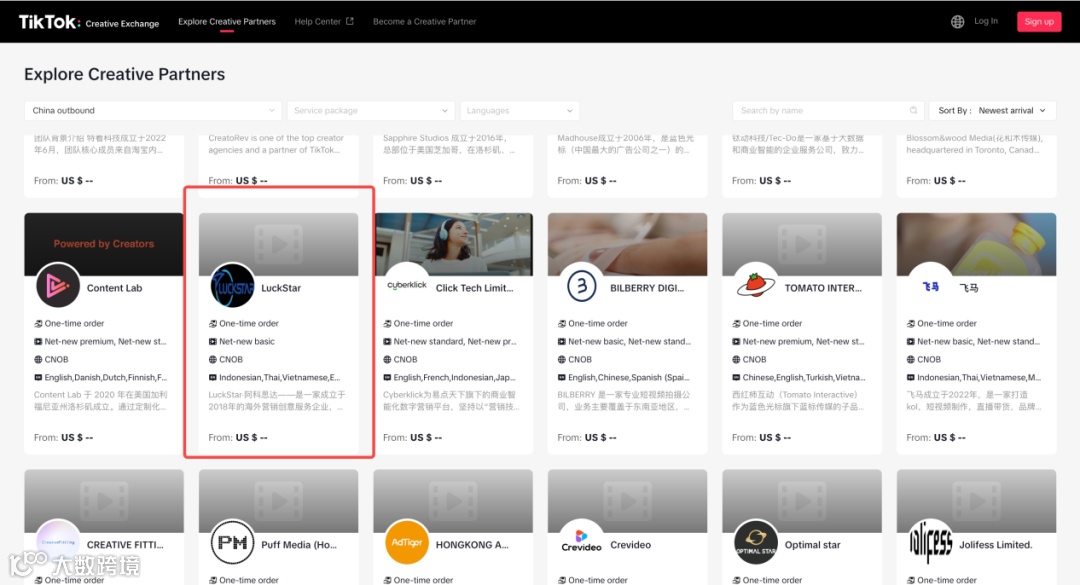Image resolution: width=1080 pixels, height=585 pixels.
Task: Open Sort By Newest arrival dropdown
Action: (x=993, y=110)
